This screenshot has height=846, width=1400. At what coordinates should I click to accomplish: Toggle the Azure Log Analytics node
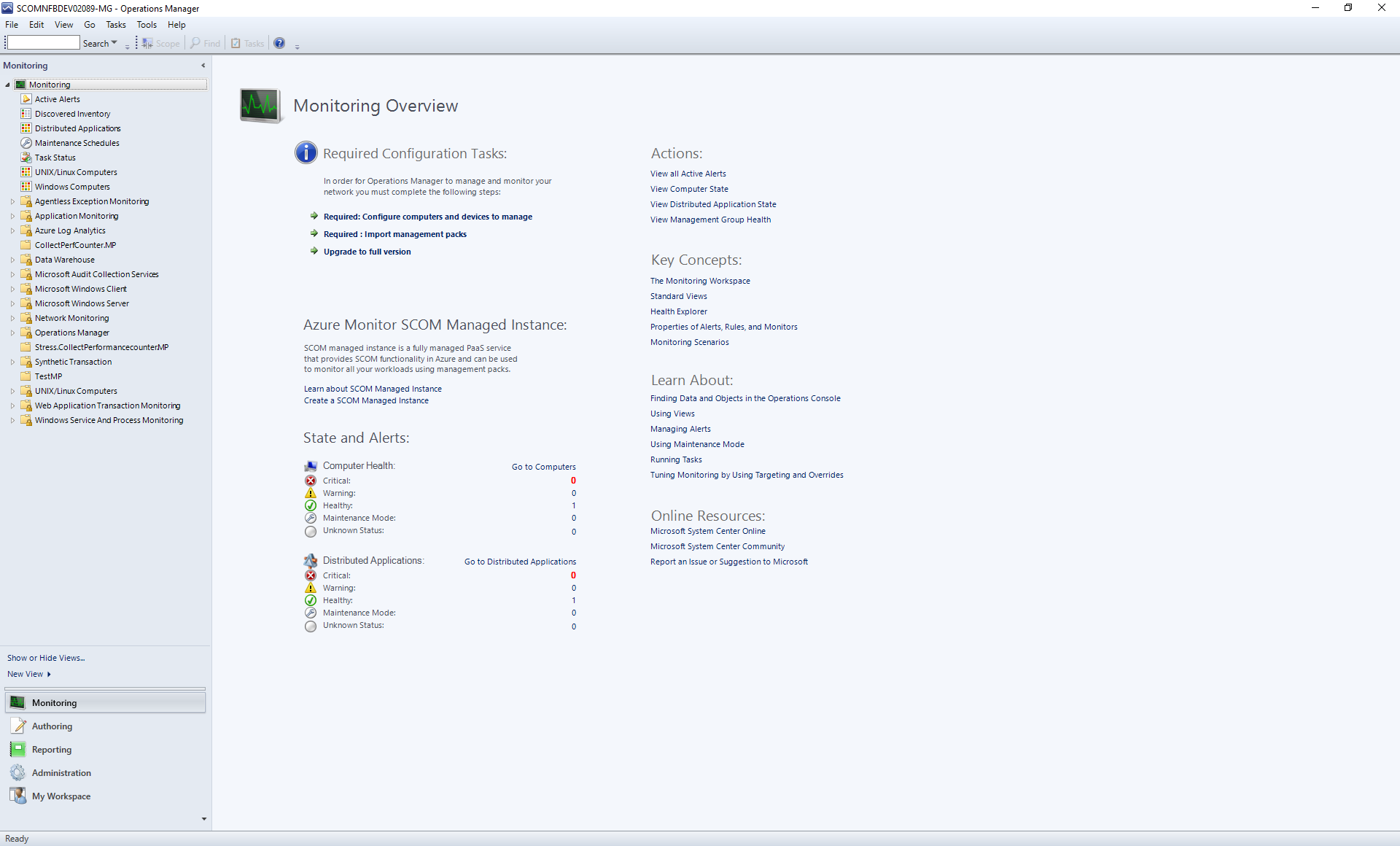(11, 230)
